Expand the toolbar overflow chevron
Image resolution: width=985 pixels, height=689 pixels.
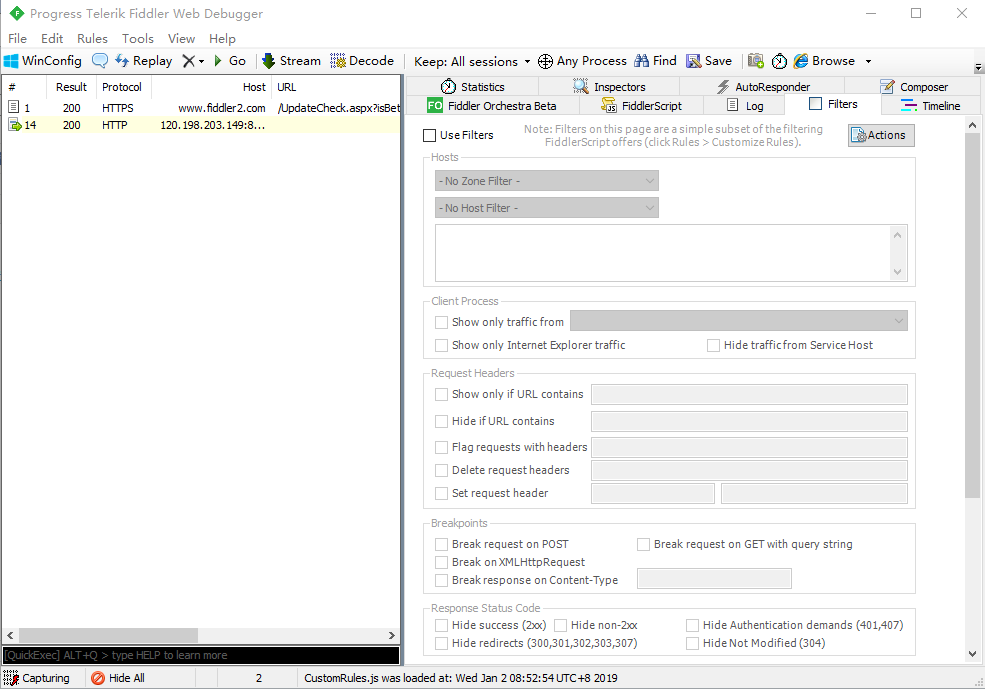tap(978, 67)
